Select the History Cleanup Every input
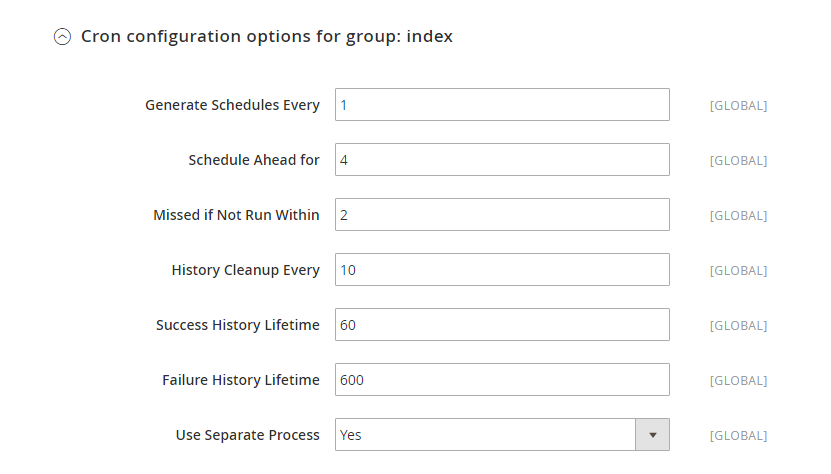The width and height of the screenshot is (831, 474). (x=502, y=269)
